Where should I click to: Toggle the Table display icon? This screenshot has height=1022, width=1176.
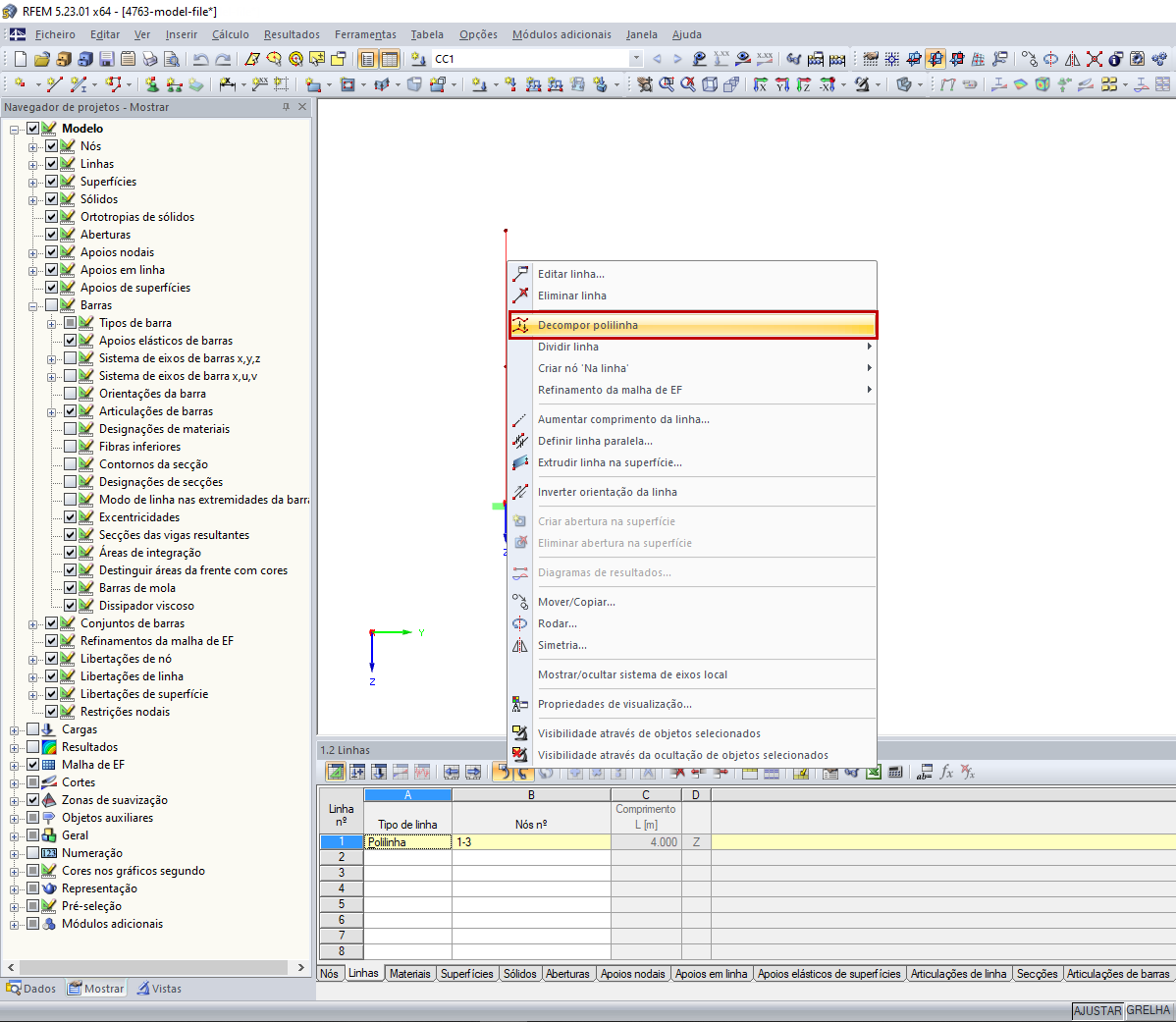(x=390, y=59)
